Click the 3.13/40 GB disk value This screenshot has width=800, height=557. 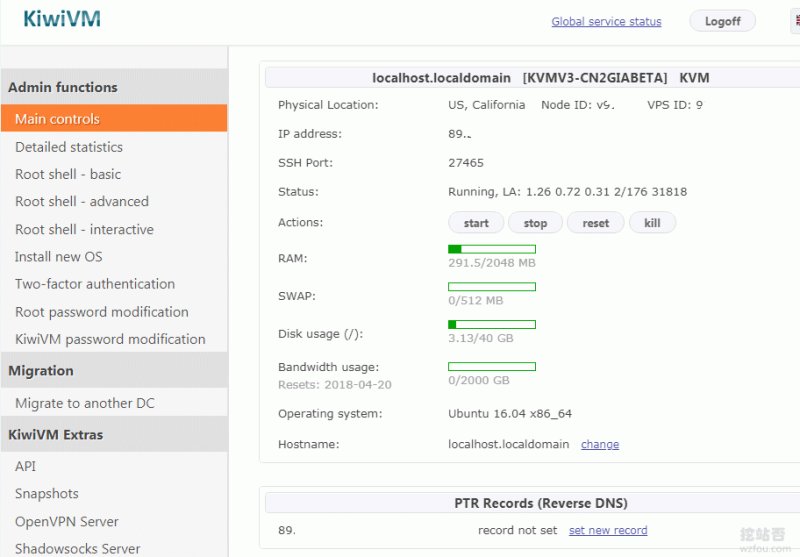point(481,338)
